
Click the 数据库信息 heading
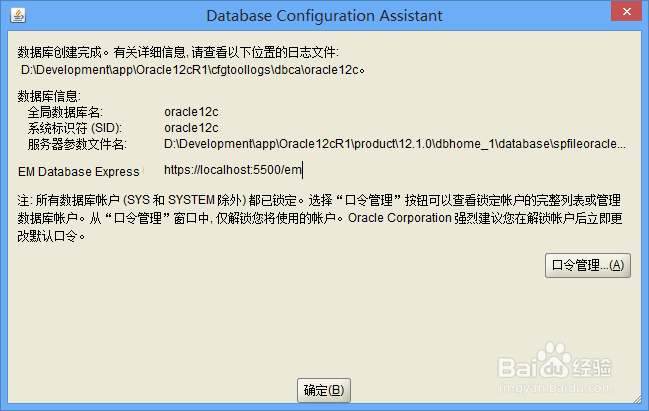tap(49, 96)
